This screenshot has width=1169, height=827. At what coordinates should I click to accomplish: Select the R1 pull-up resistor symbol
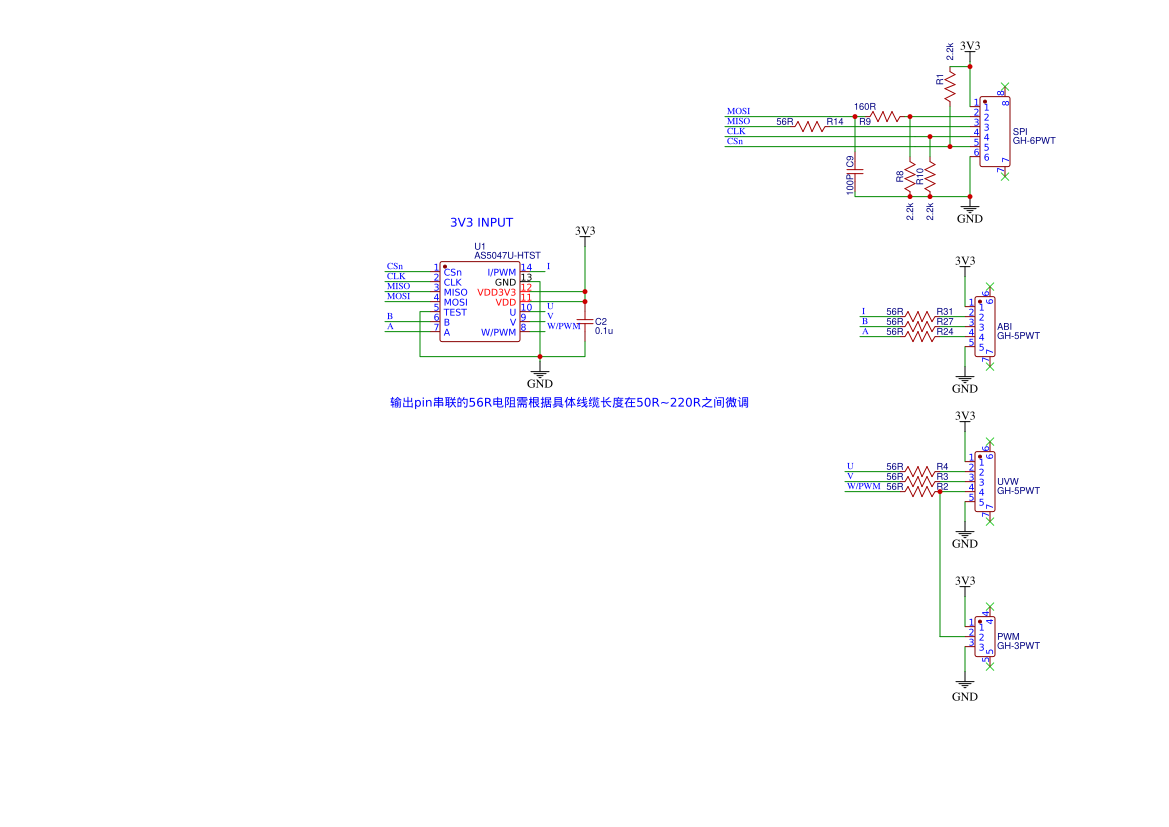click(950, 87)
